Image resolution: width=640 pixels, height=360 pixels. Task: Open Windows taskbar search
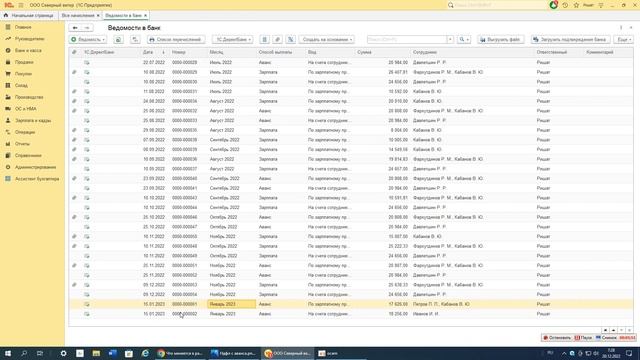24,353
